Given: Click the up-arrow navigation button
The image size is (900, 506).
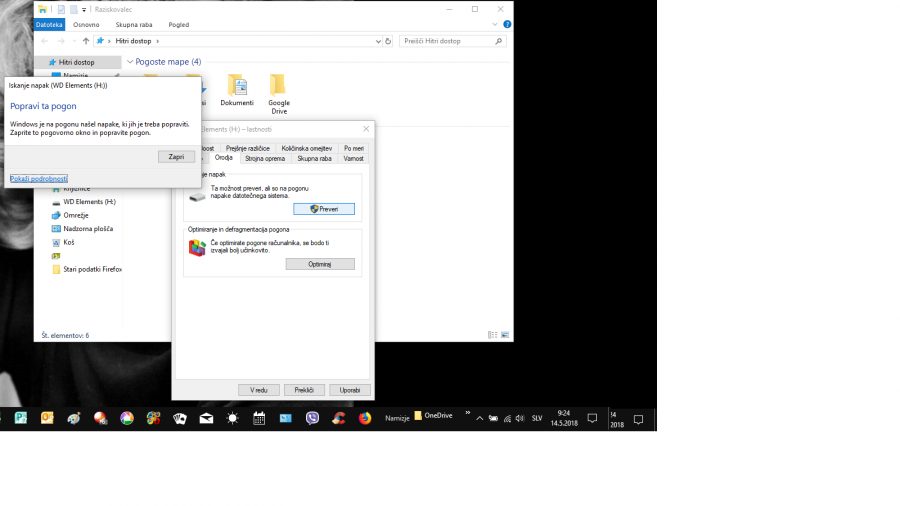Looking at the screenshot, I should coord(86,41).
